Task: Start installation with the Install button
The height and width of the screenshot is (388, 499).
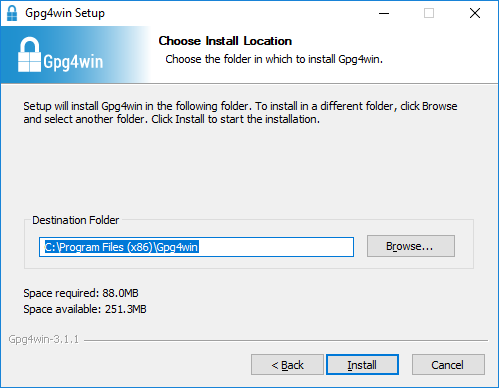Action: (362, 365)
